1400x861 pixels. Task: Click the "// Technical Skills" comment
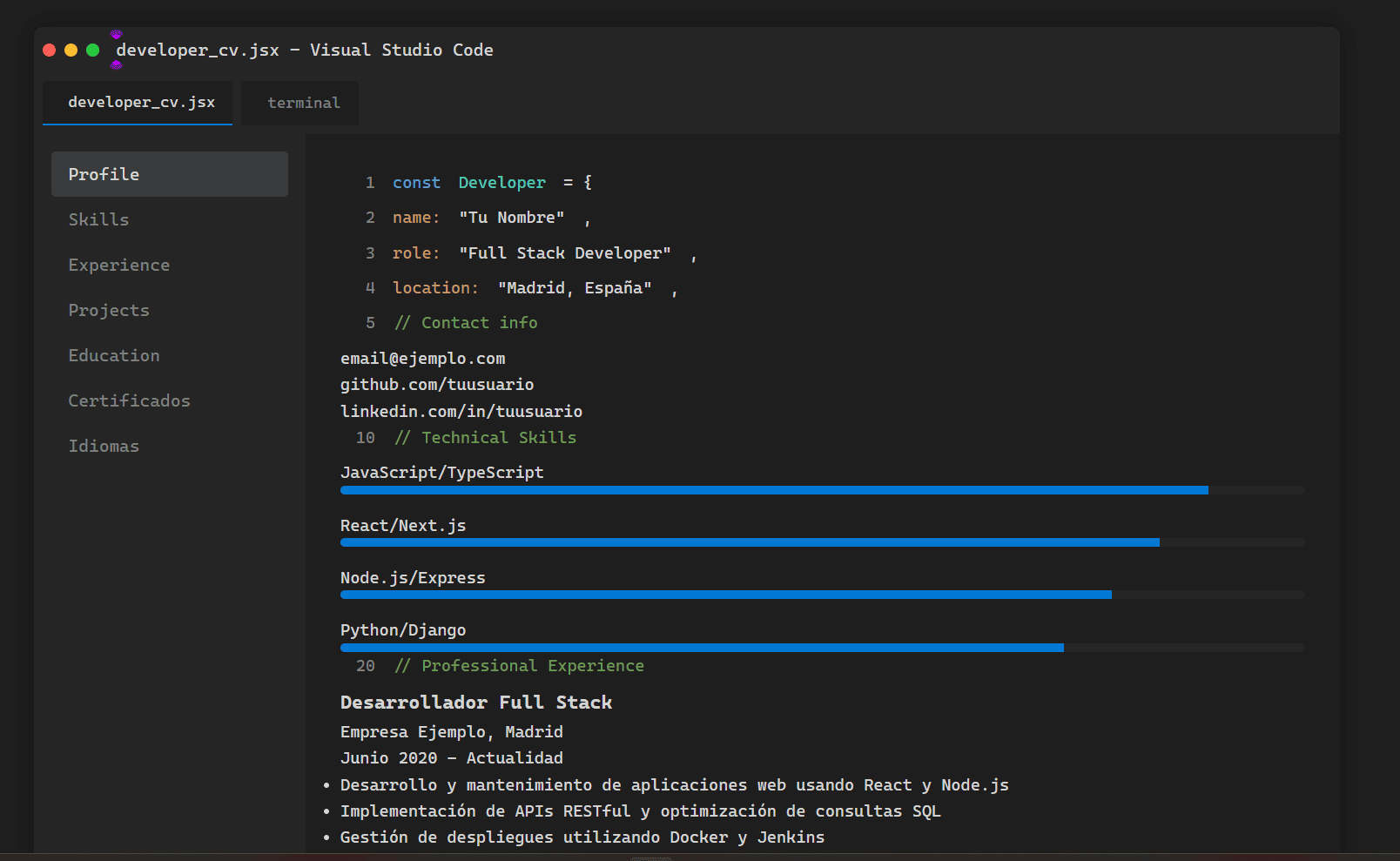pos(485,438)
